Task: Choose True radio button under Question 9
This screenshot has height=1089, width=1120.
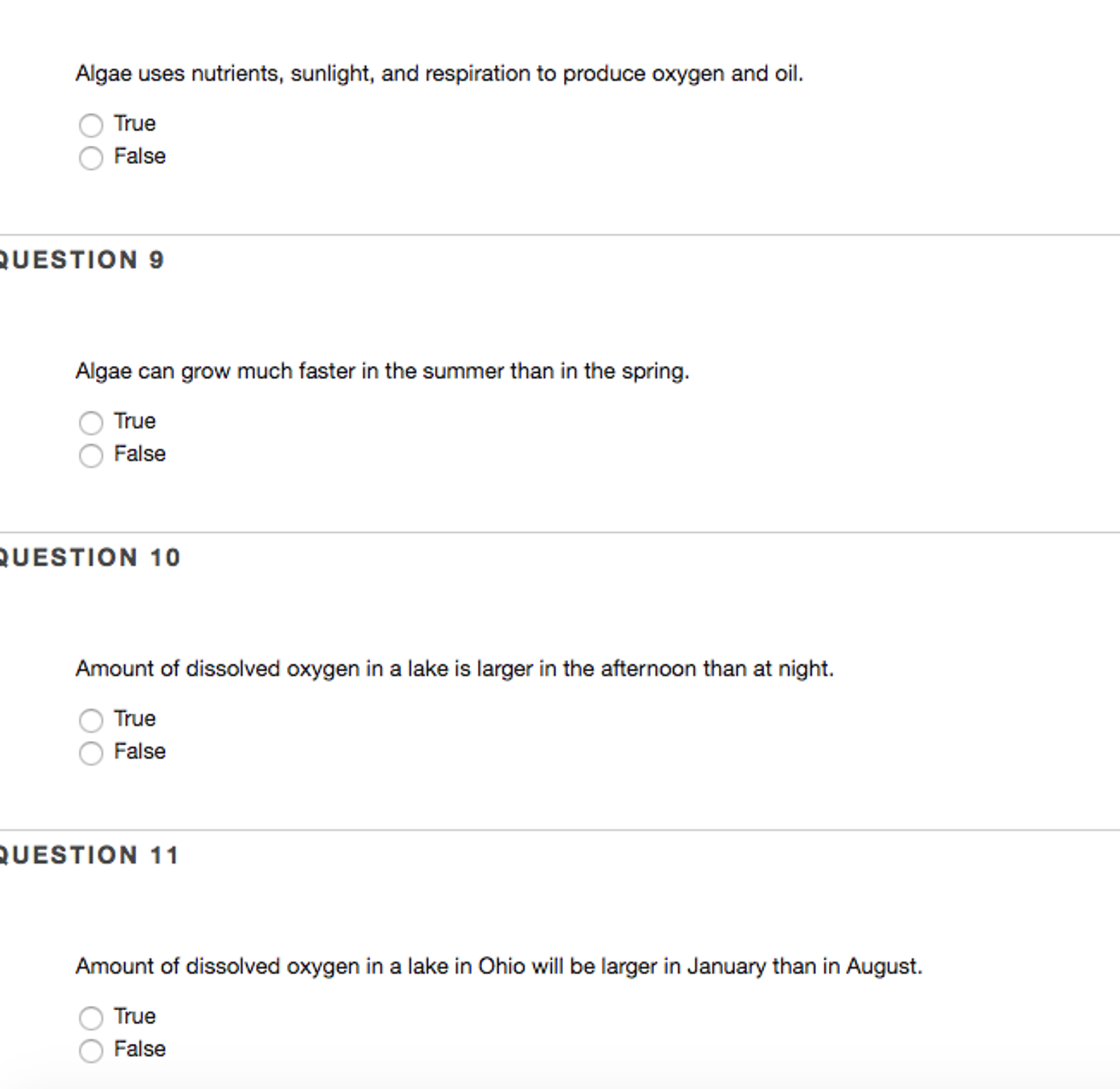Action: tap(91, 423)
